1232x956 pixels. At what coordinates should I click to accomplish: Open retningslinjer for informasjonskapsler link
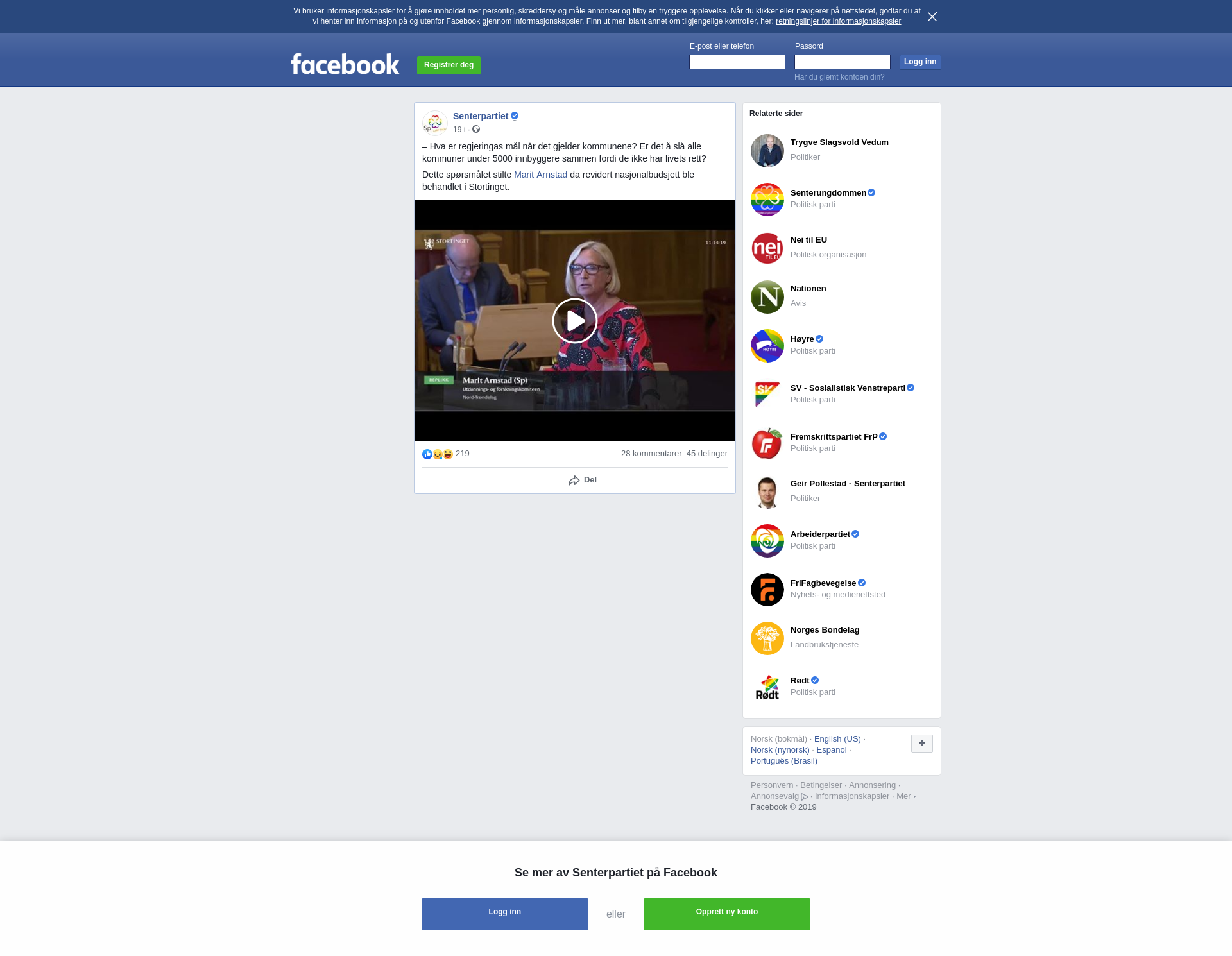[x=838, y=21]
